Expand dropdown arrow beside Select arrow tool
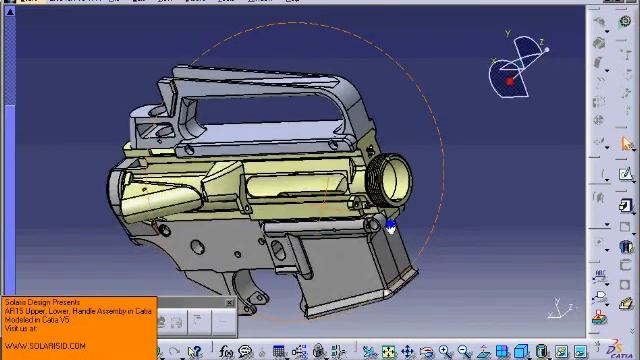 [x=633, y=149]
